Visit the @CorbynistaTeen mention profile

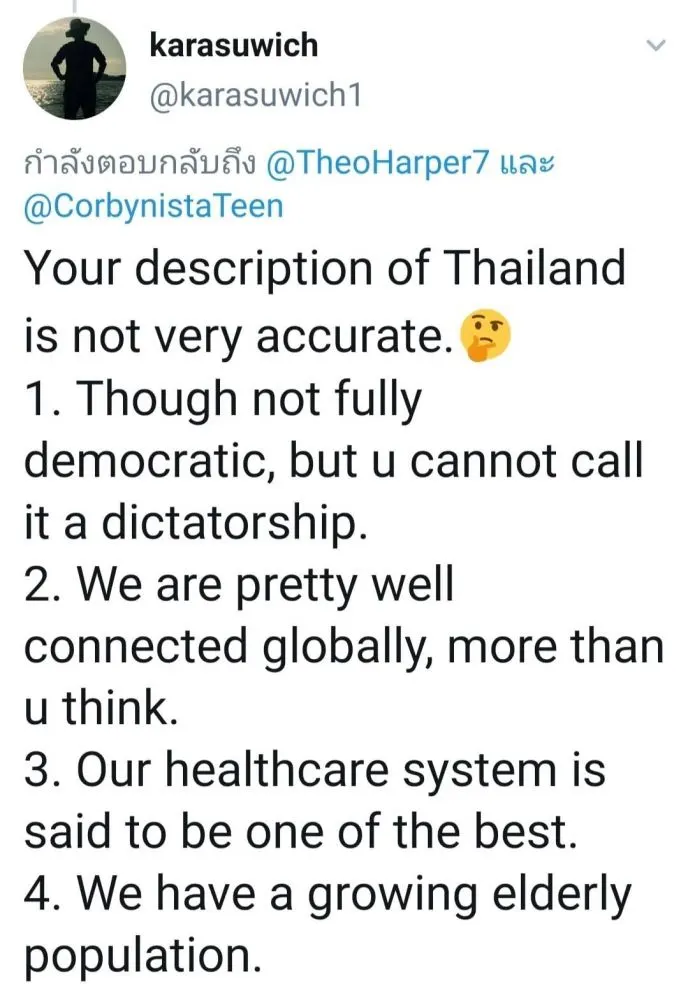[x=152, y=206]
